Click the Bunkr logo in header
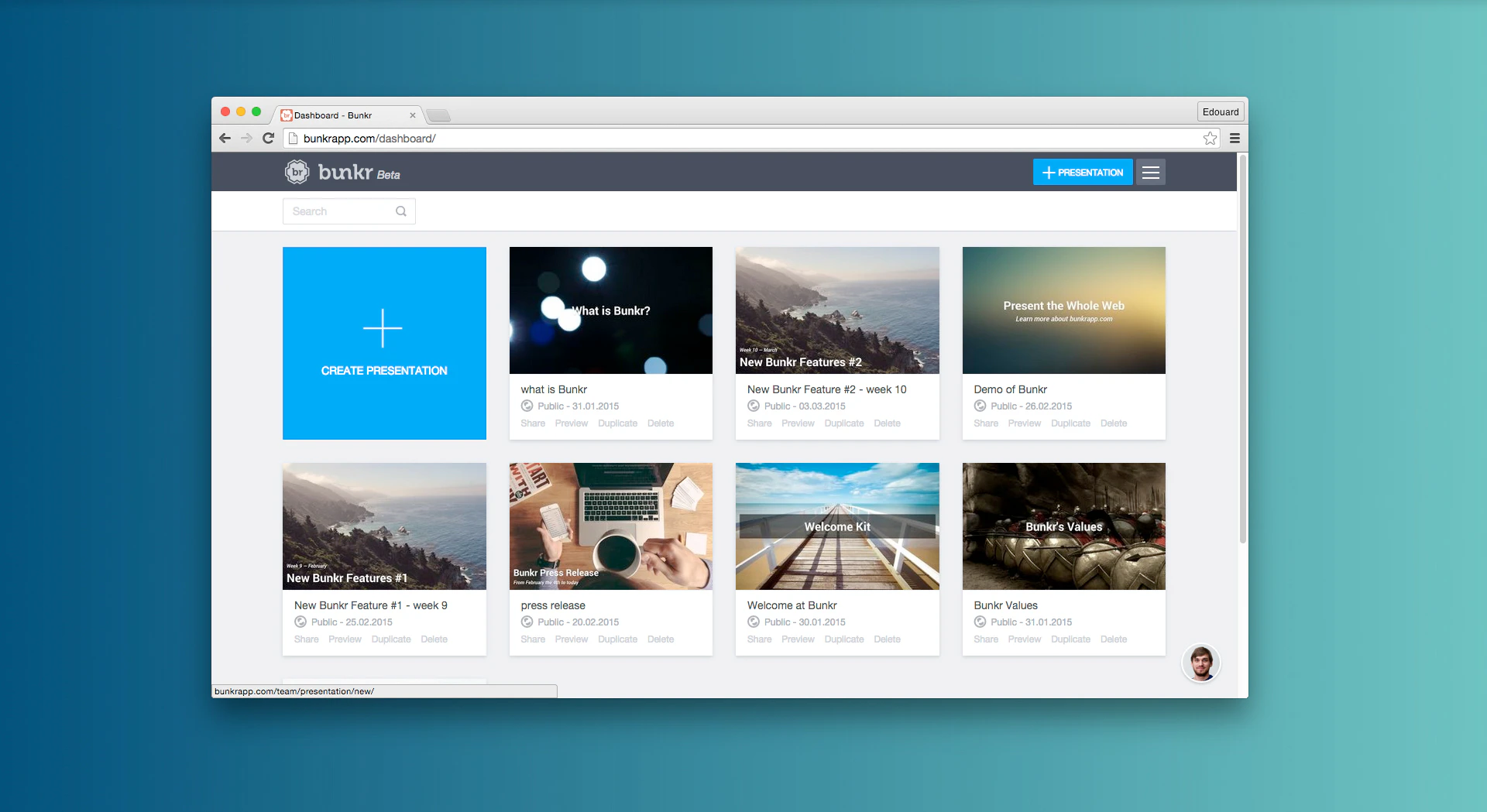This screenshot has width=1487, height=812. (342, 172)
